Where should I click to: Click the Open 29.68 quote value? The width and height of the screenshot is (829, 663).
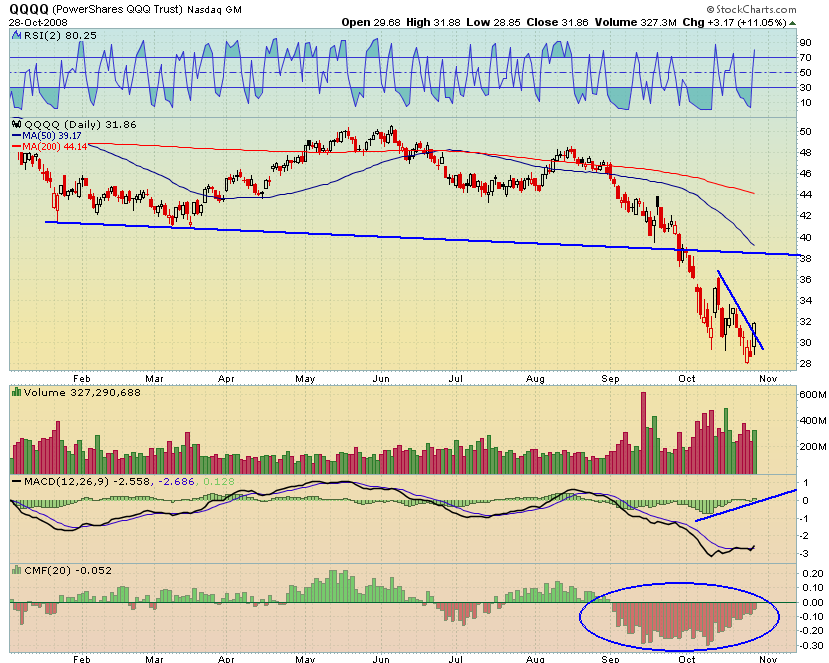pyautogui.click(x=372, y=22)
